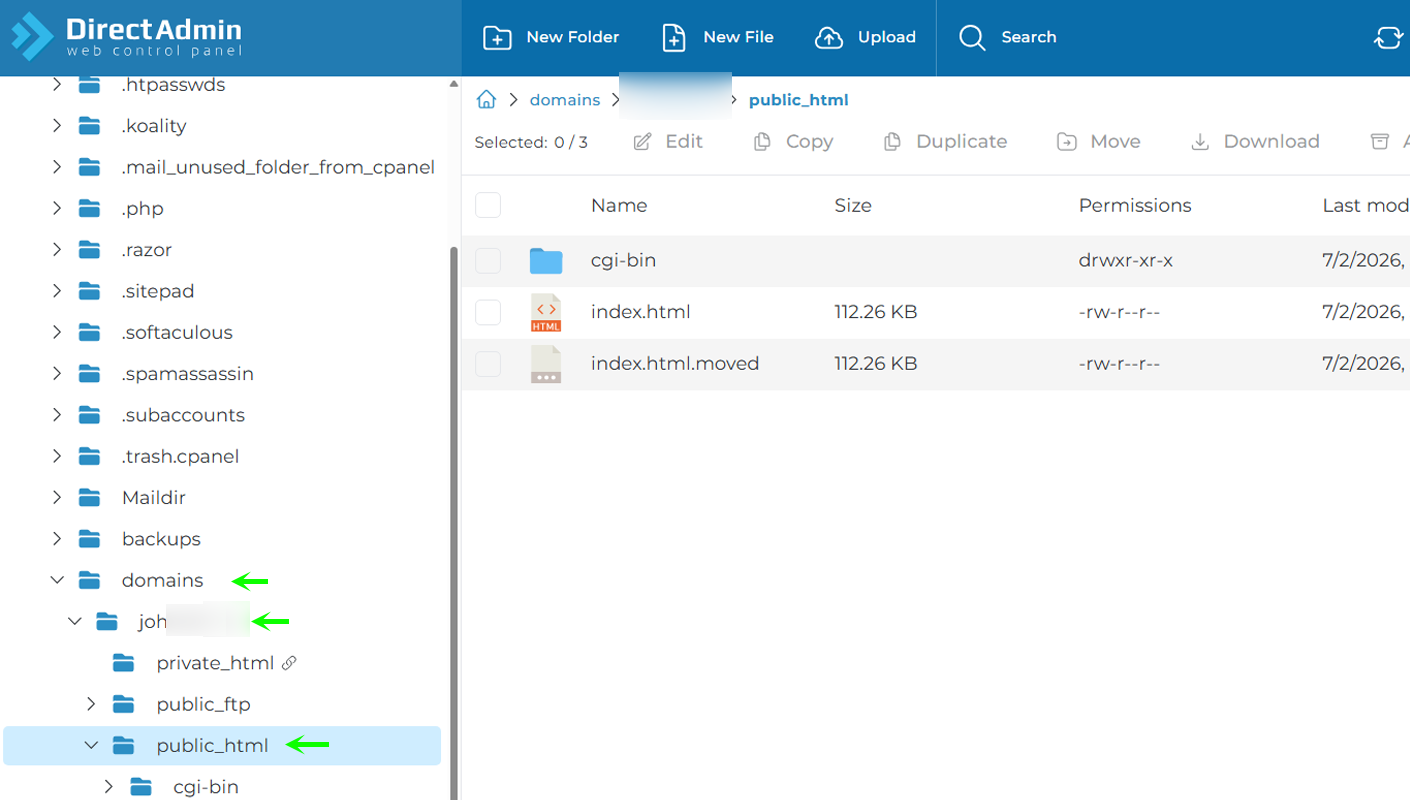This screenshot has height=800, width=1410.
Task: Open the cgi-bin folder name in list
Action: pyautogui.click(x=623, y=260)
